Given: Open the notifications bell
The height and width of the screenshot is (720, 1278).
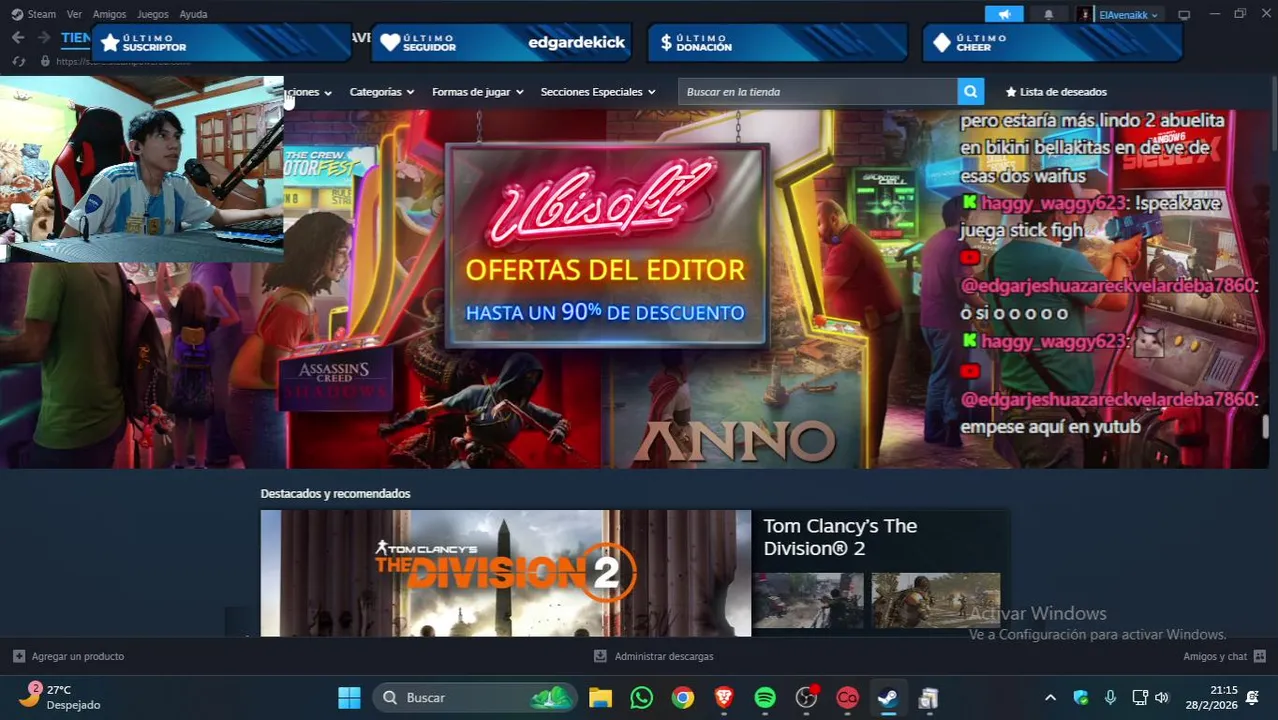Looking at the screenshot, I should [x=1048, y=14].
